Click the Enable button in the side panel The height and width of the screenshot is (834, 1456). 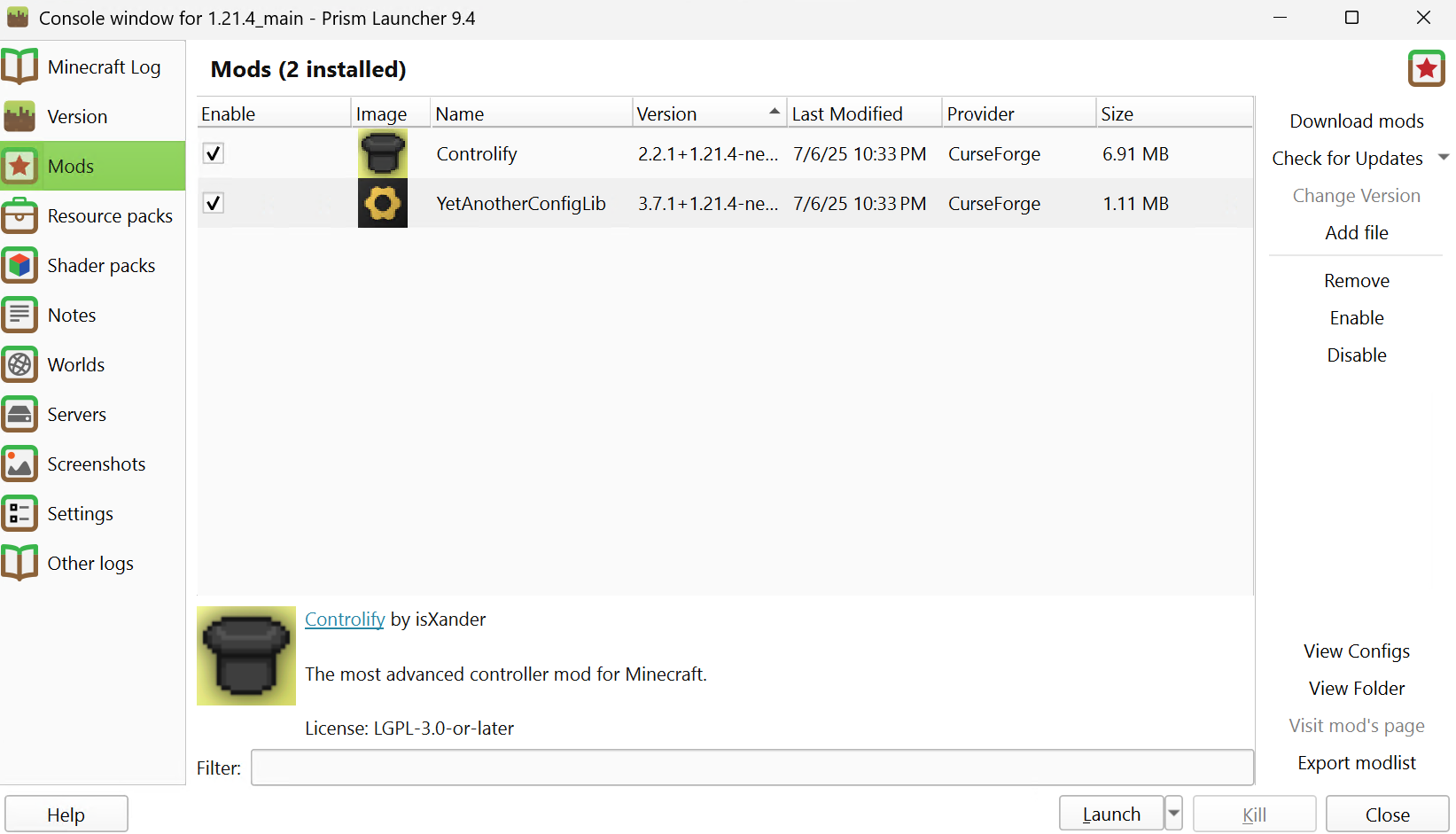click(x=1357, y=317)
